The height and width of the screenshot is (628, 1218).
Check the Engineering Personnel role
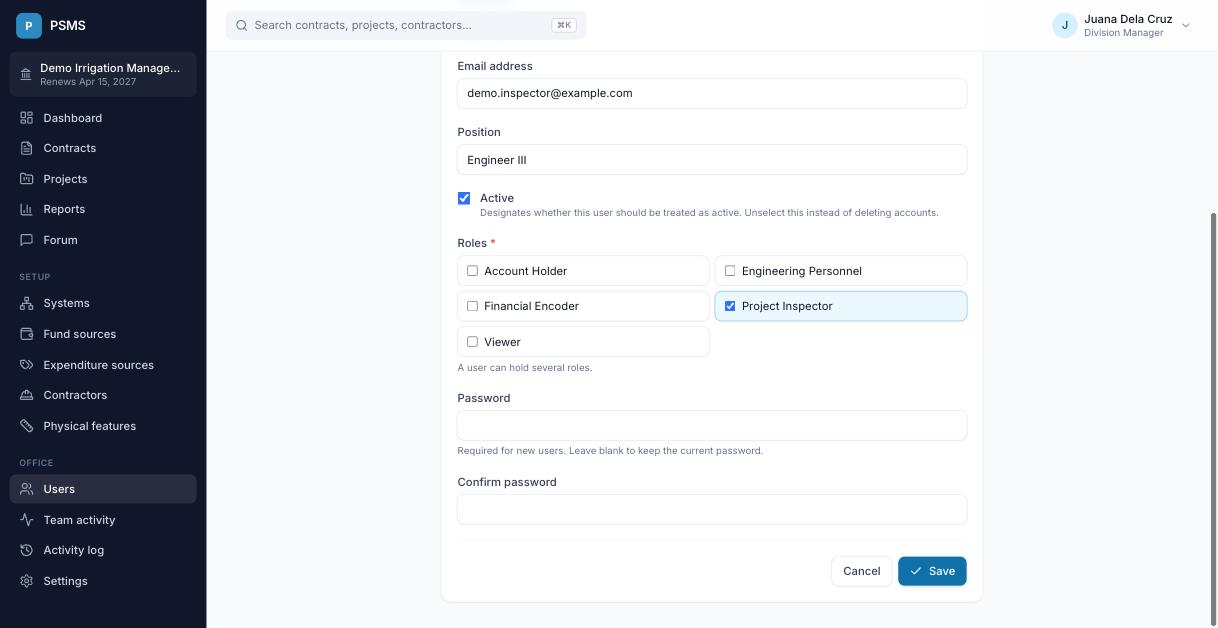click(x=730, y=271)
